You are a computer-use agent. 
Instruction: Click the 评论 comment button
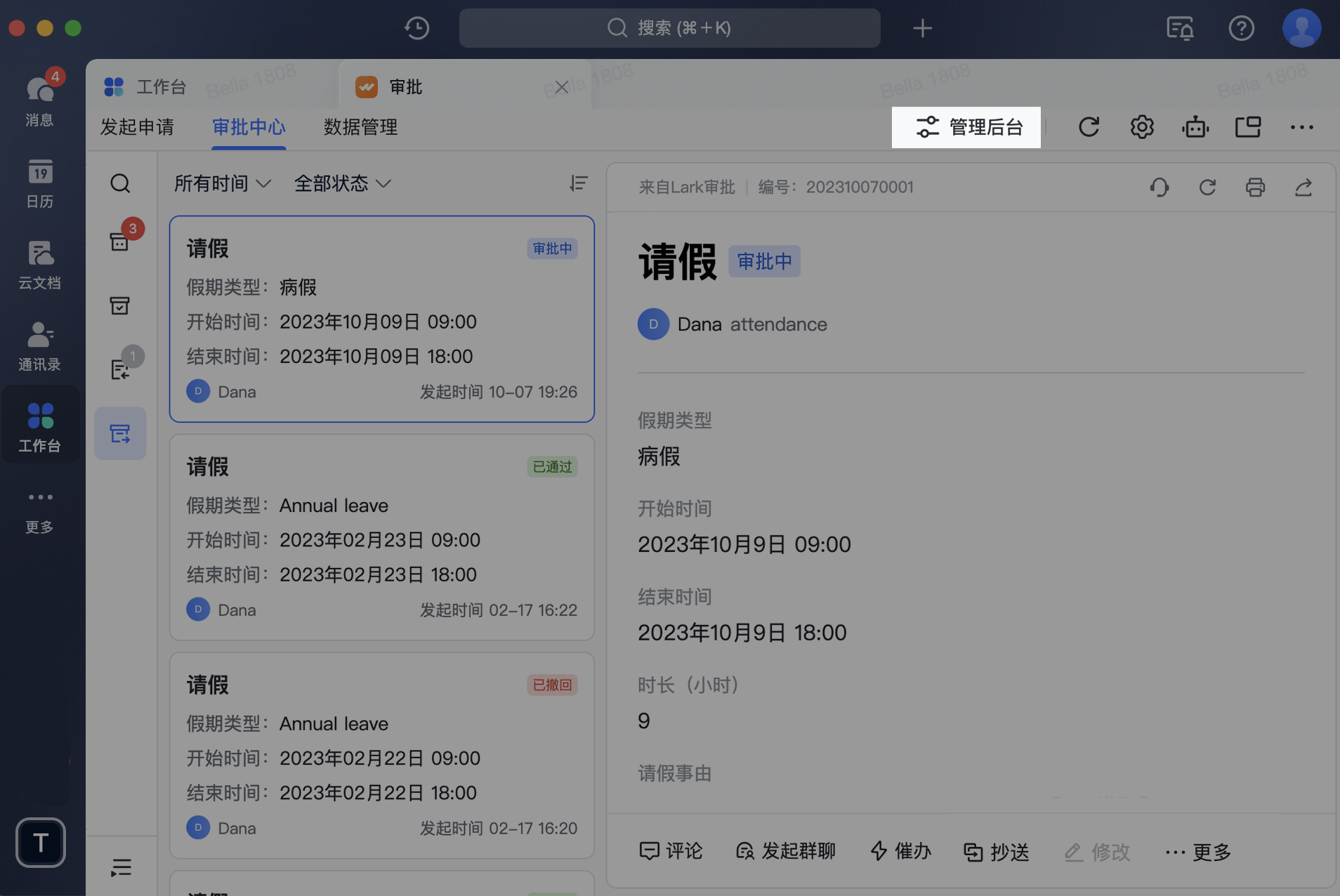(671, 852)
